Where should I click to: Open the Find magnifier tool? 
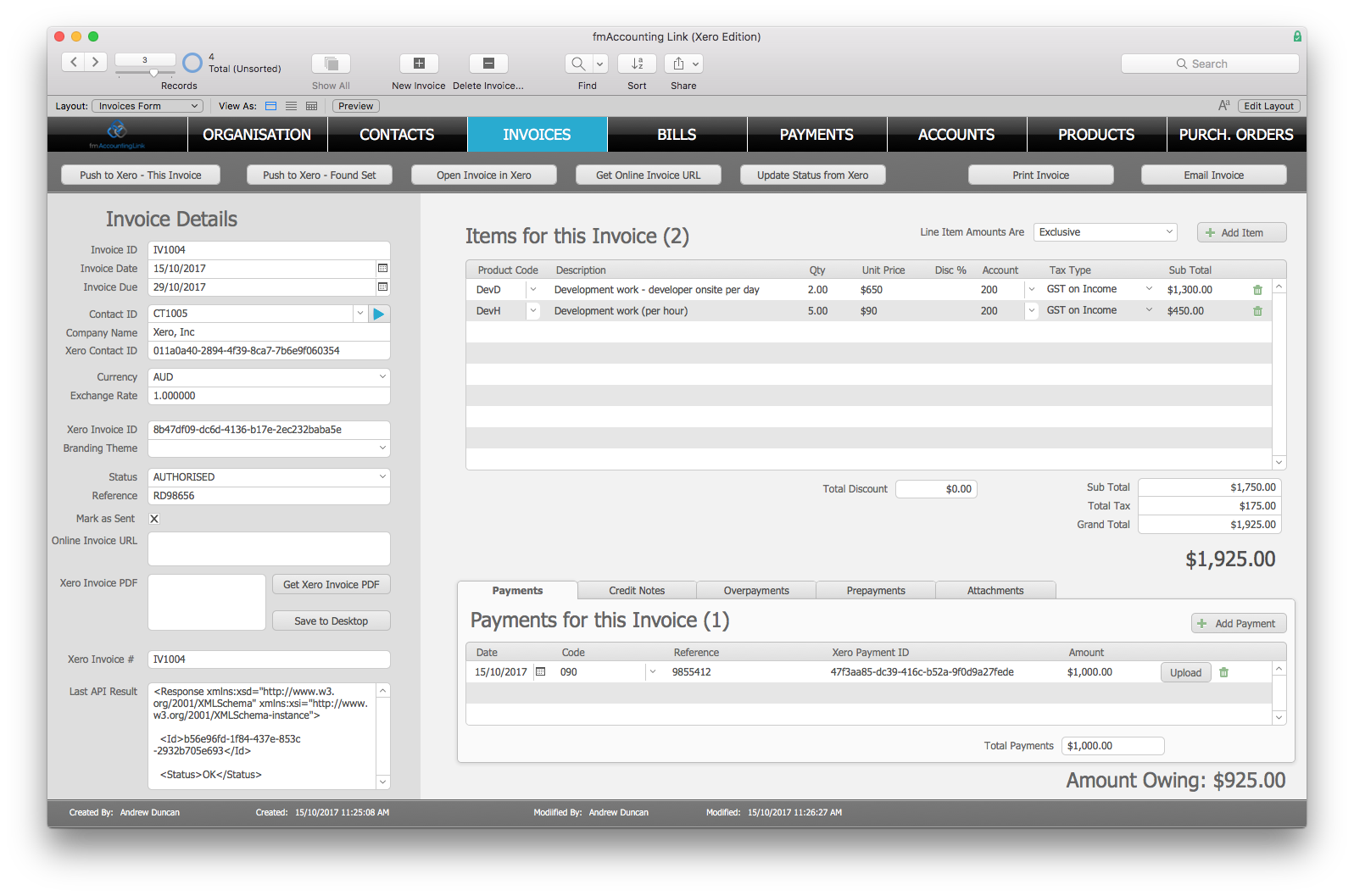(578, 64)
